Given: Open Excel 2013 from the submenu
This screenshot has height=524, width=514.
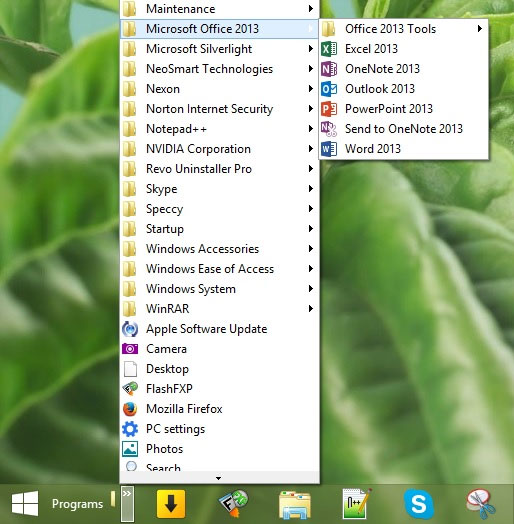Looking at the screenshot, I should 404,49.
